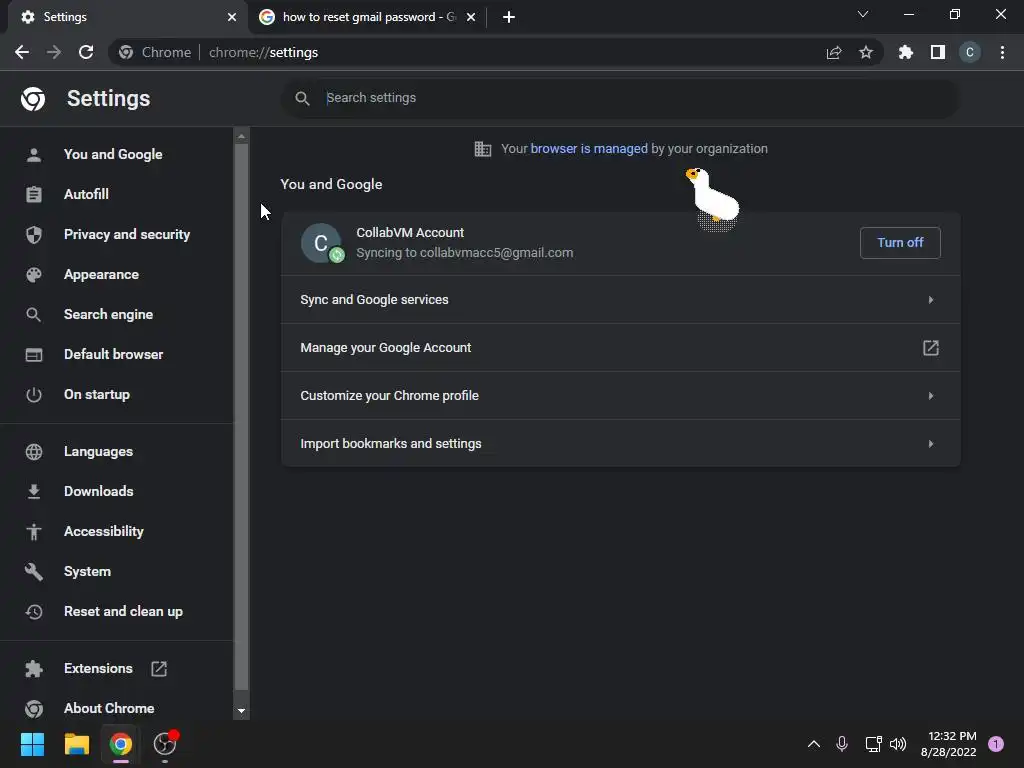The width and height of the screenshot is (1024, 768).
Task: Open a new tab with plus button
Action: pos(509,17)
